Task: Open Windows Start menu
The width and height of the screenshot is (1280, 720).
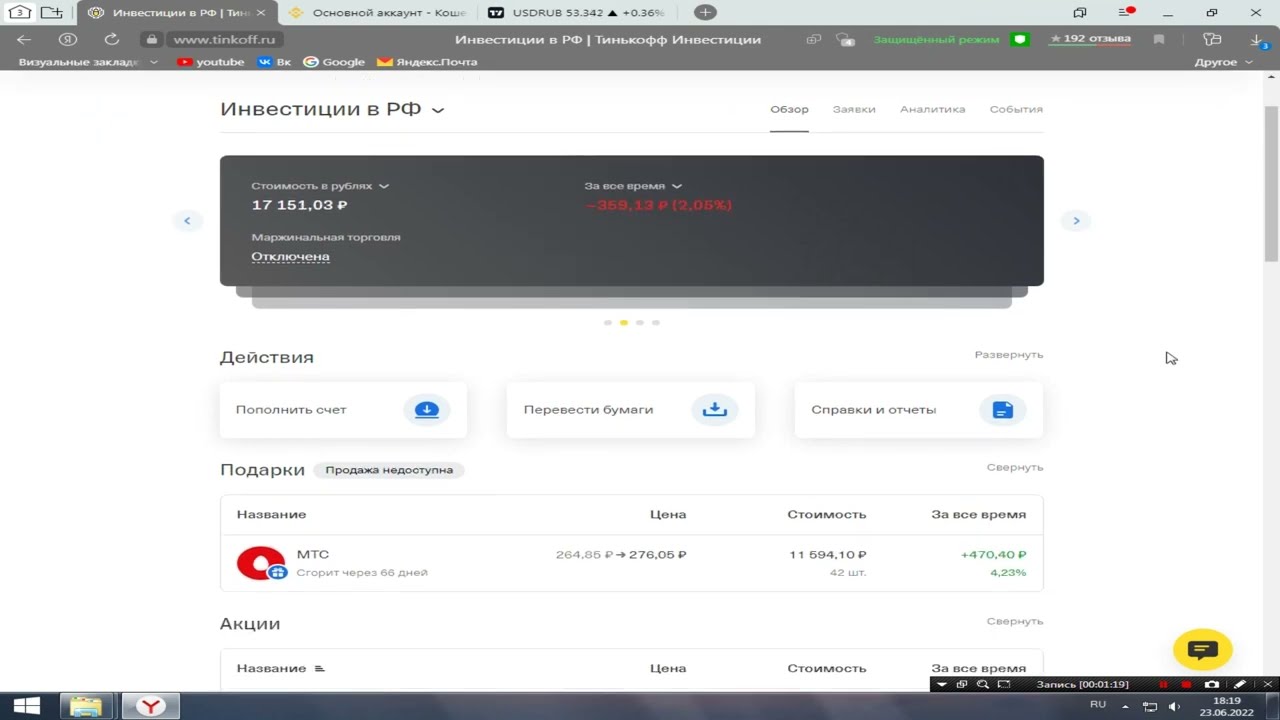Action: point(27,706)
